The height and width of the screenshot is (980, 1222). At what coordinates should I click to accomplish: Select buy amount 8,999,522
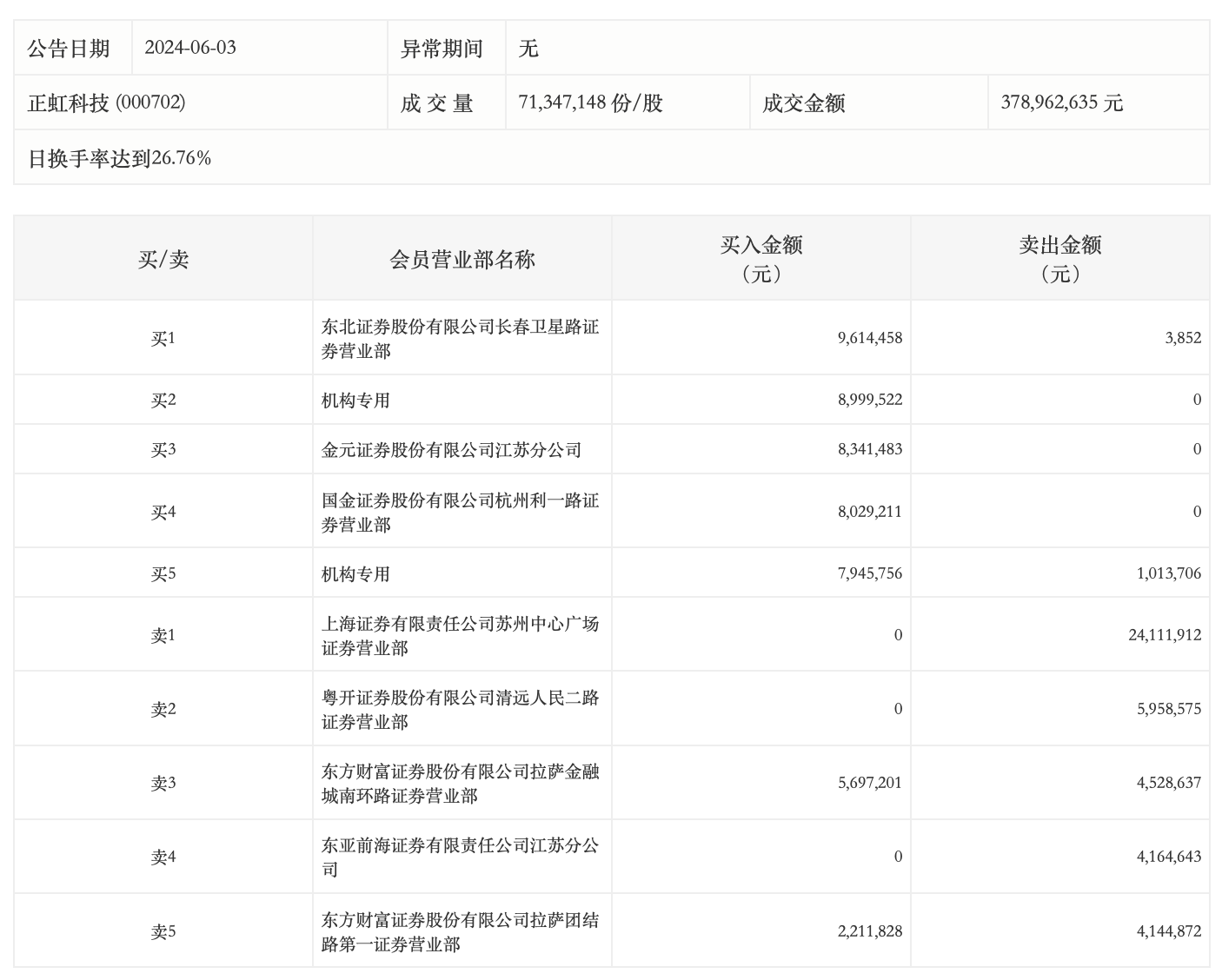pos(870,400)
